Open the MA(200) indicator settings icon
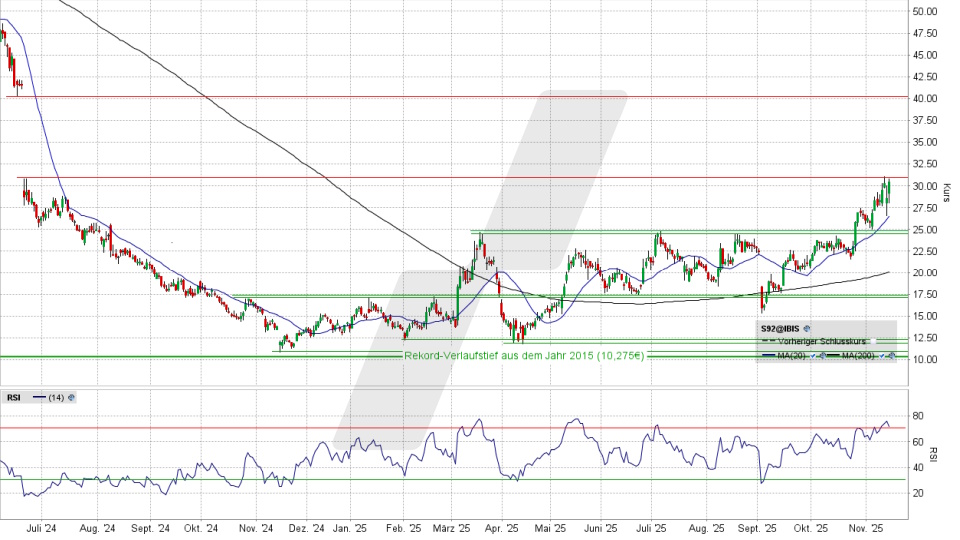 click(890, 356)
